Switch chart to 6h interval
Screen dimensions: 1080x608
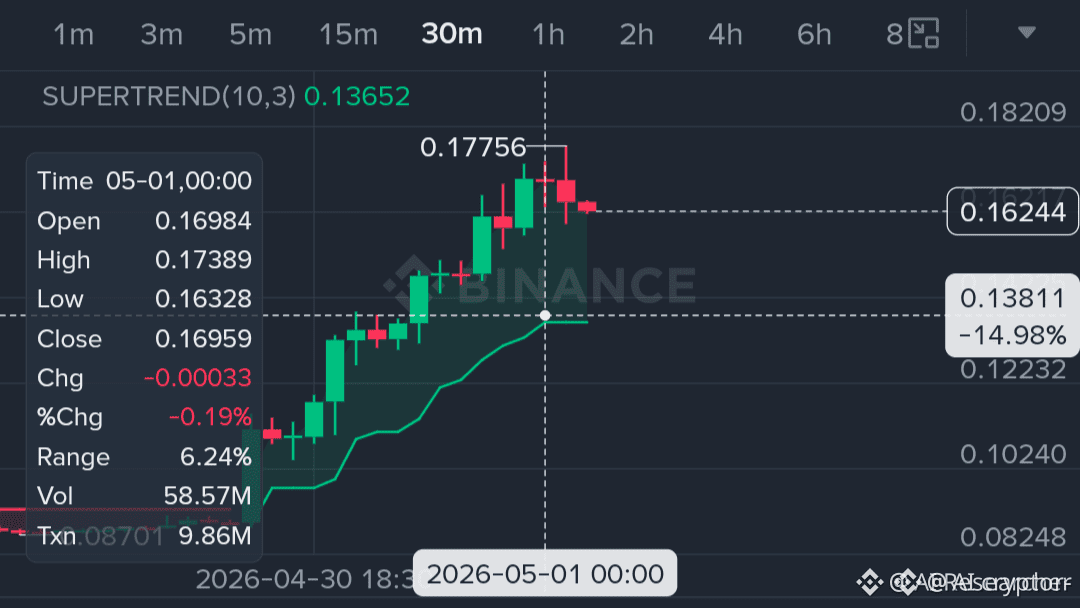pyautogui.click(x=814, y=34)
